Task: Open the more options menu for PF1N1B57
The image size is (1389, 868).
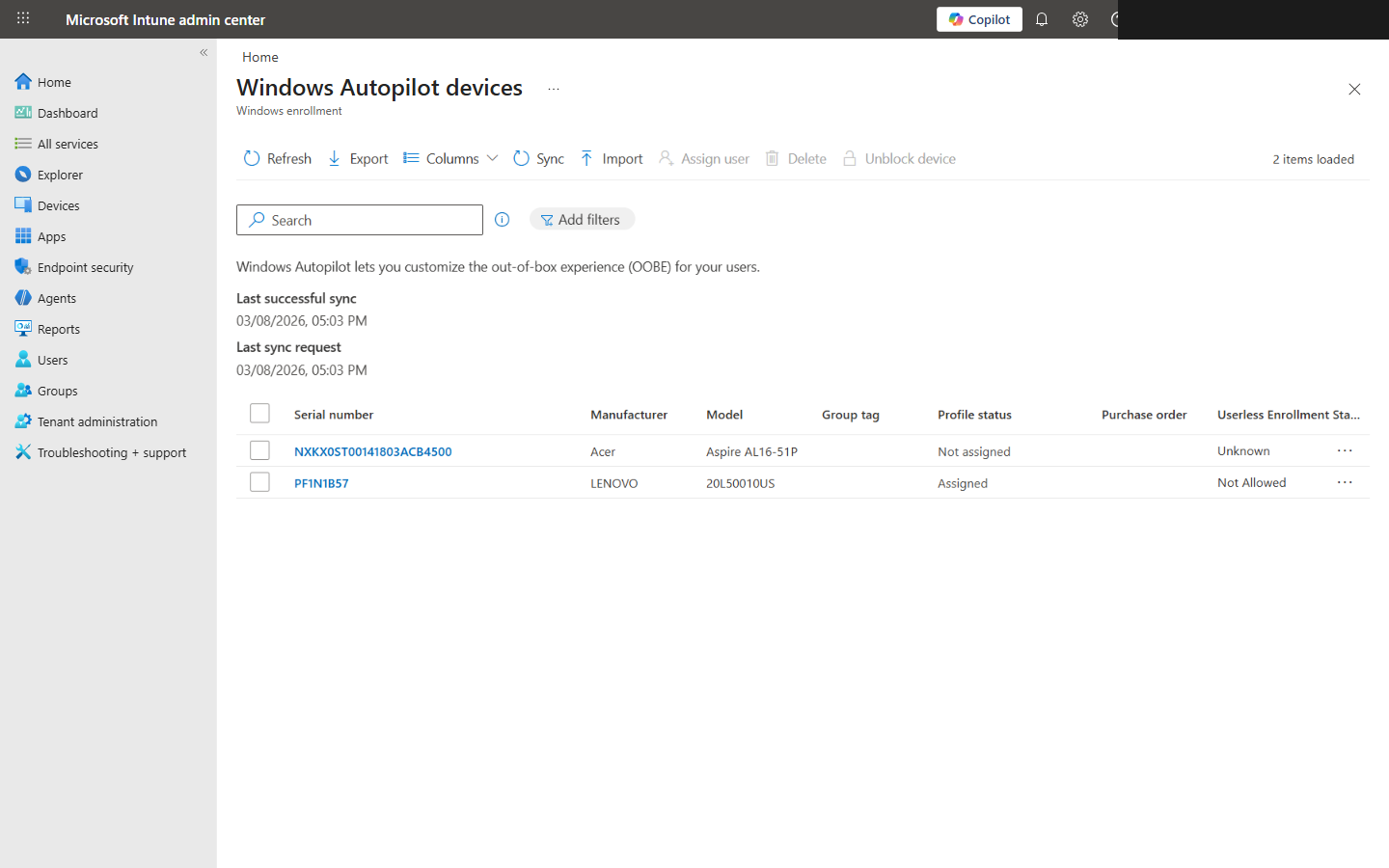Action: [1345, 482]
